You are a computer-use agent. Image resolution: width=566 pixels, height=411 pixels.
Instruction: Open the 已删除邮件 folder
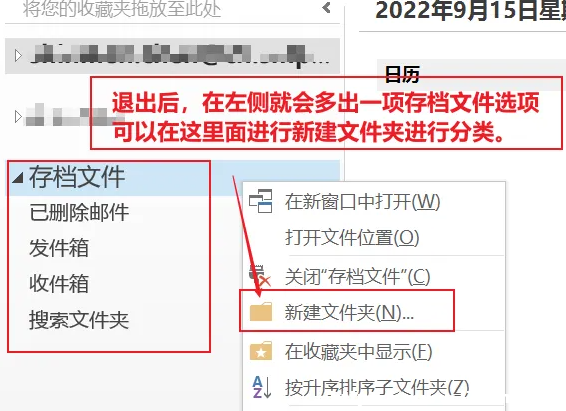pos(79,212)
